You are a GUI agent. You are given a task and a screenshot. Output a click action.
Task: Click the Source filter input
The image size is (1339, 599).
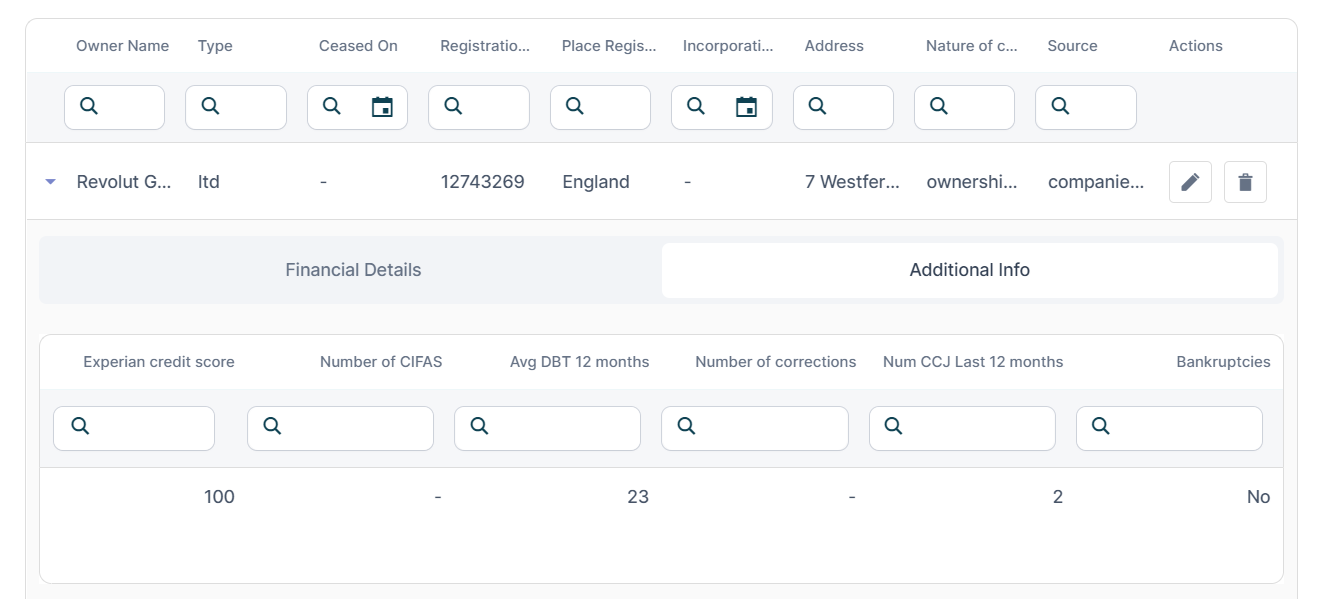click(1097, 107)
